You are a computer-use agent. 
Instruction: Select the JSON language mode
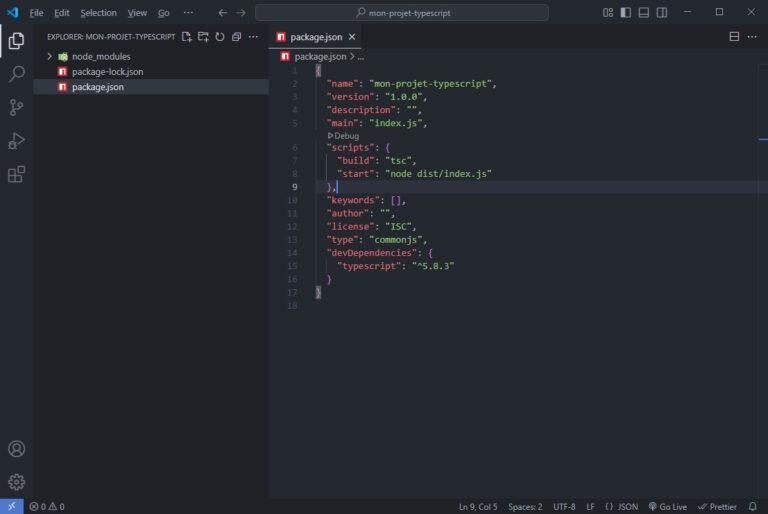click(x=621, y=507)
